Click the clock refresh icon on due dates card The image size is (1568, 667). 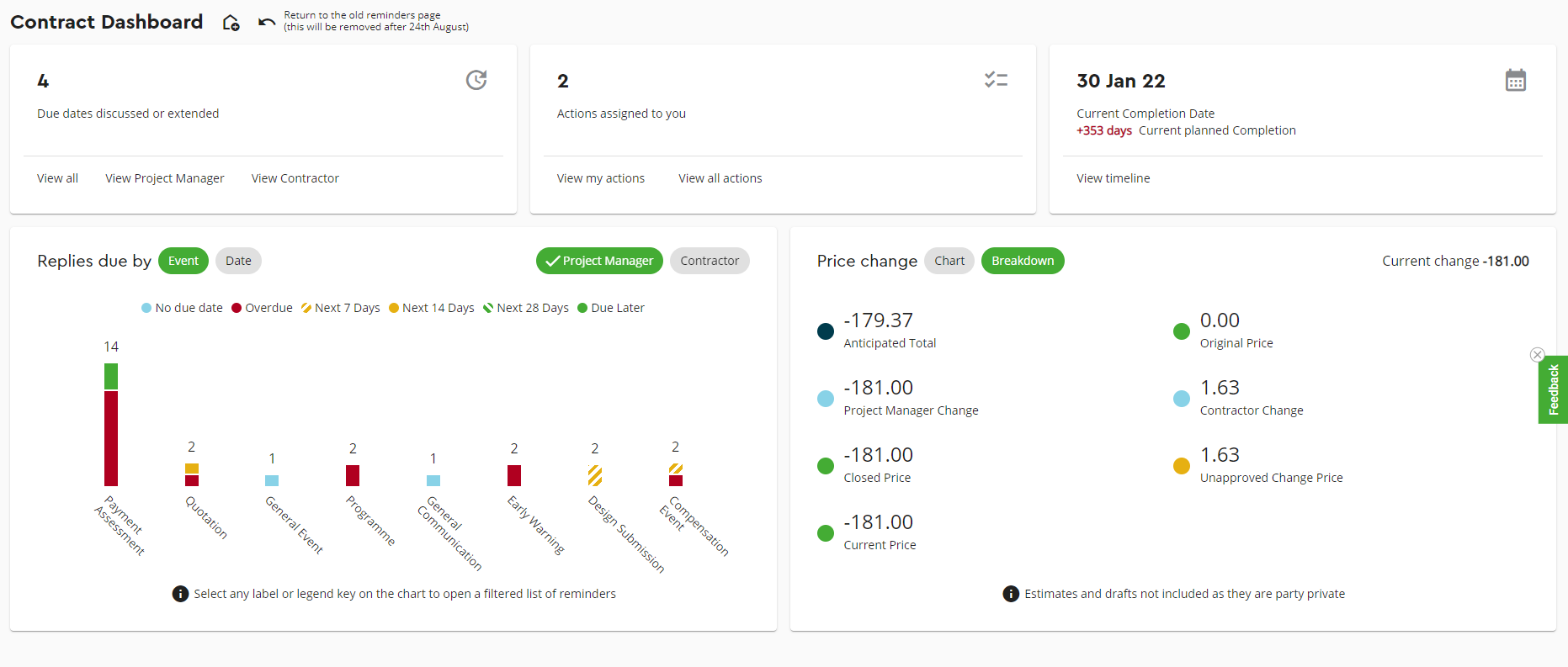(476, 80)
